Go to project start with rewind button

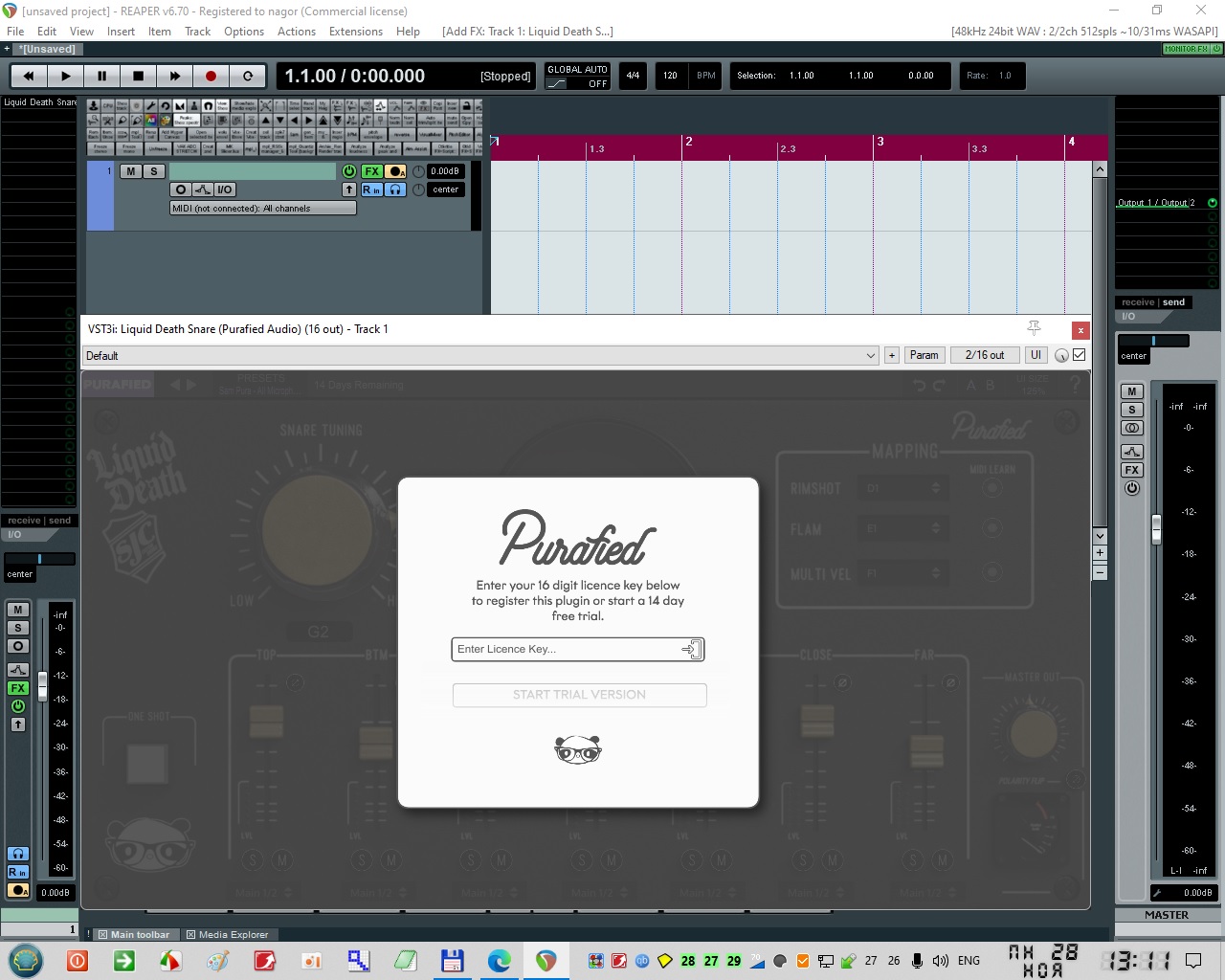pyautogui.click(x=29, y=76)
